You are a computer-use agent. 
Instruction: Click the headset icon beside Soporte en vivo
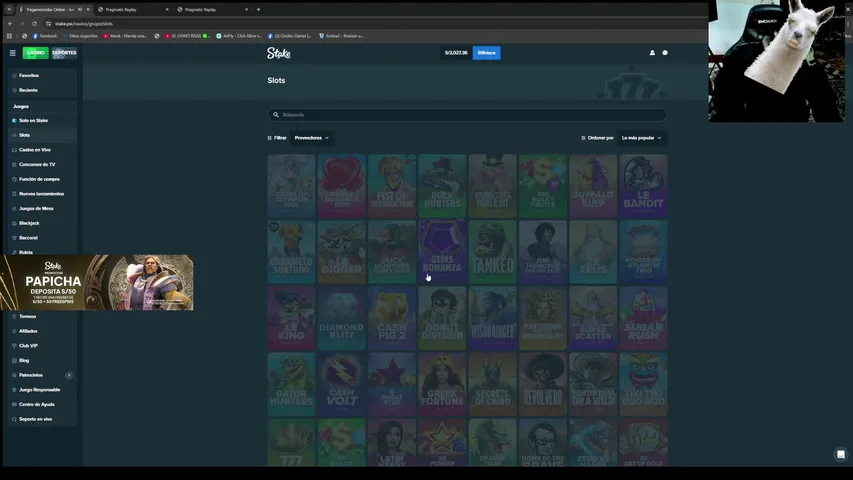(14, 419)
